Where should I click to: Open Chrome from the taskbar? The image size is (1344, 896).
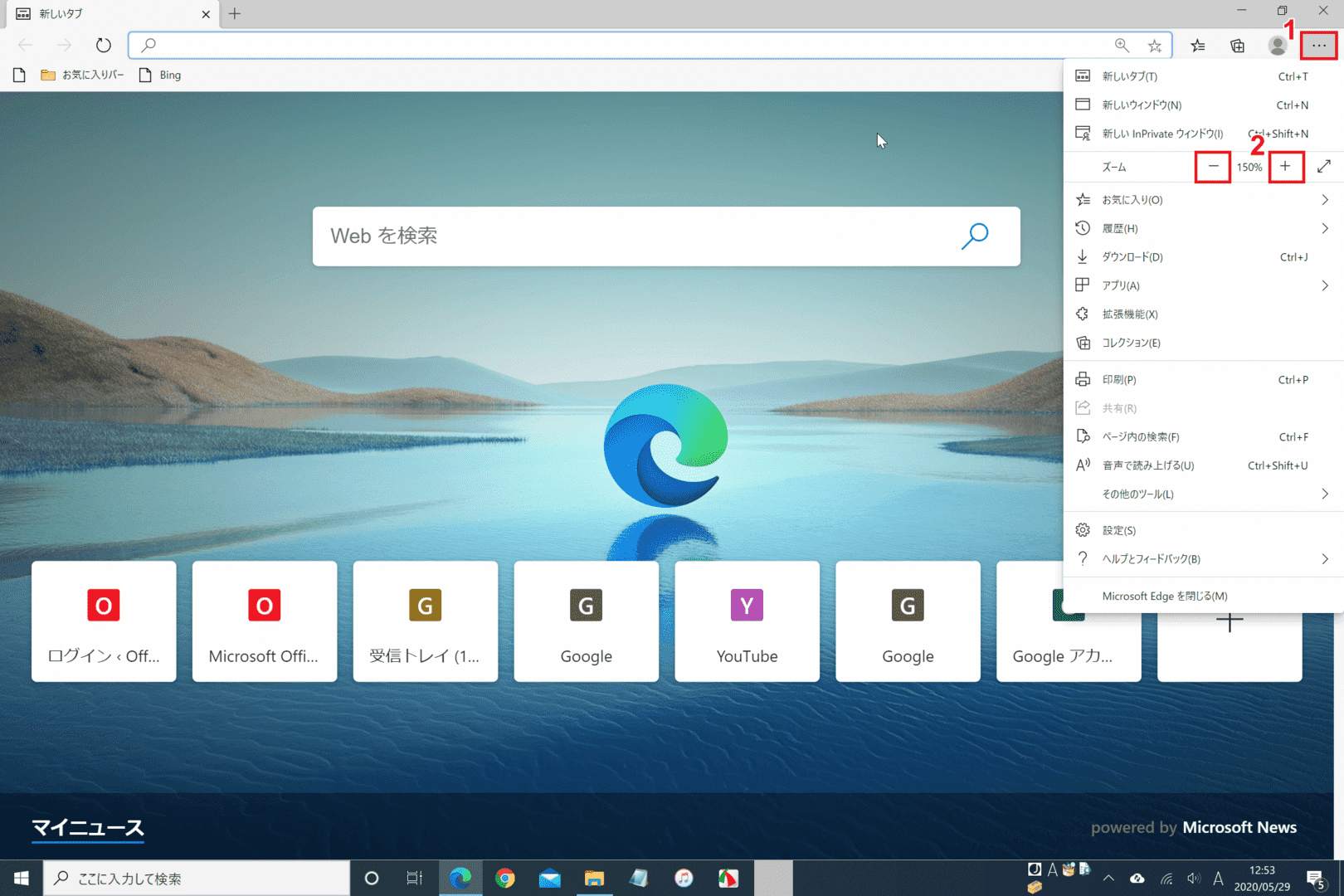pyautogui.click(x=504, y=879)
